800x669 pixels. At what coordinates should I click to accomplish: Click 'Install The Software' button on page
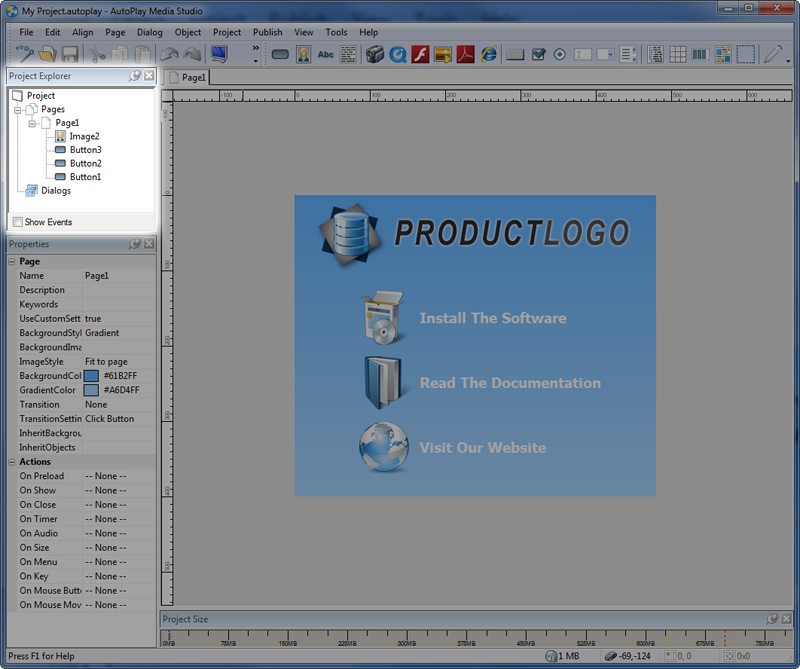coord(492,318)
